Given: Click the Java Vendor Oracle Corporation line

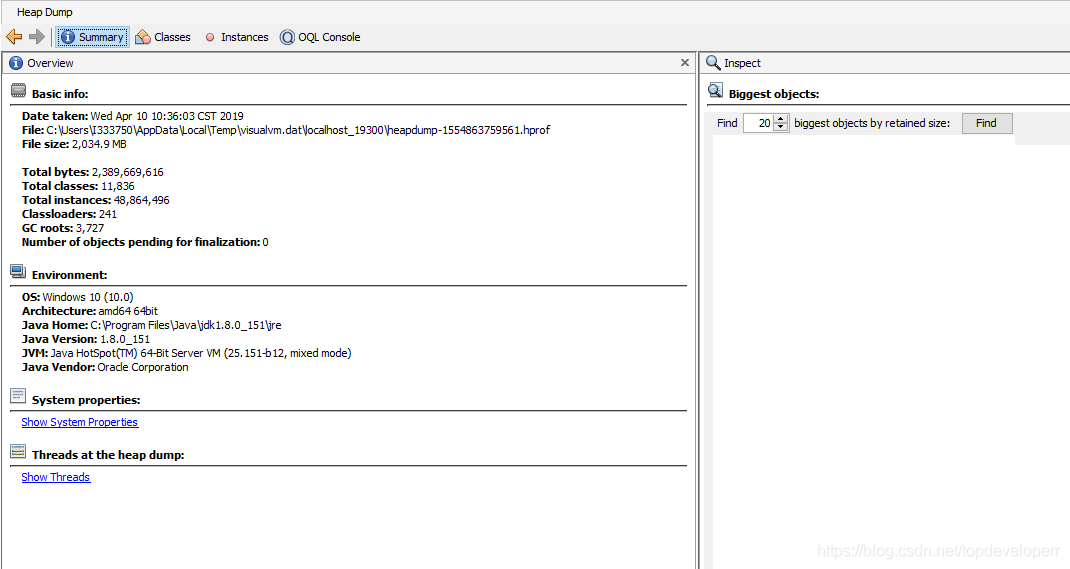Looking at the screenshot, I should pyautogui.click(x=105, y=368).
